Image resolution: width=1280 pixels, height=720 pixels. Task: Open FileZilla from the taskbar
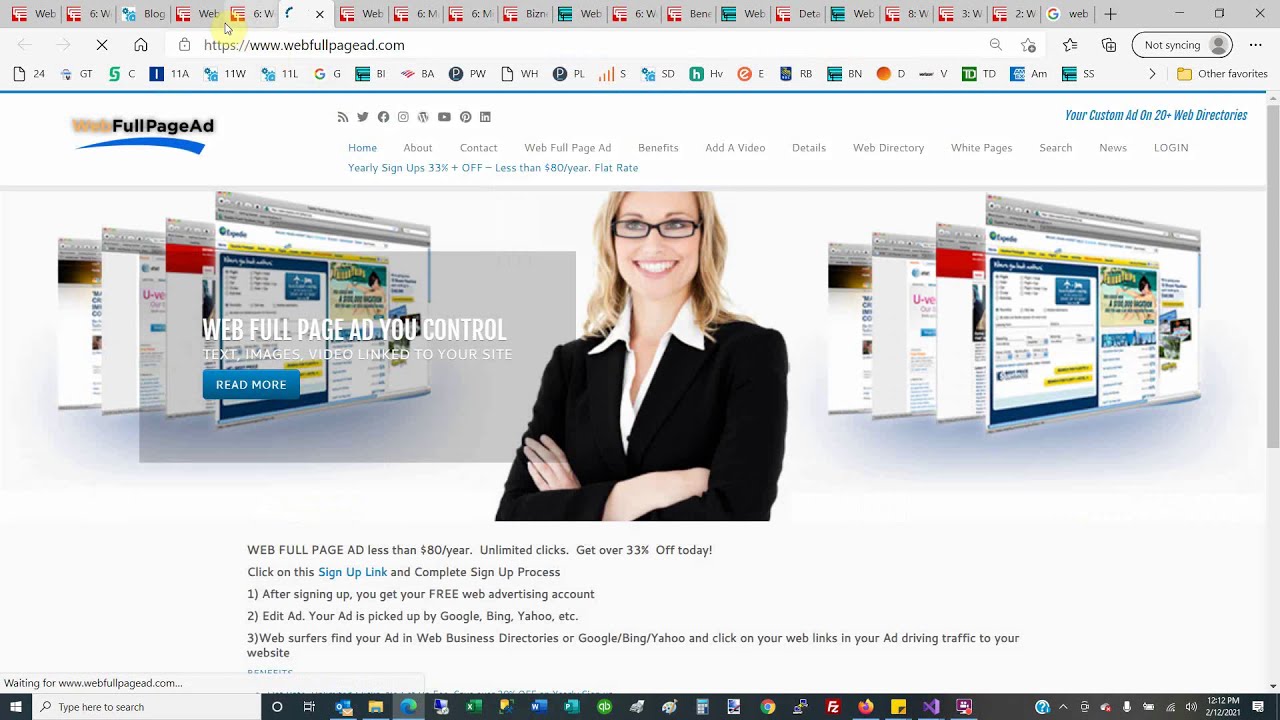coord(832,707)
